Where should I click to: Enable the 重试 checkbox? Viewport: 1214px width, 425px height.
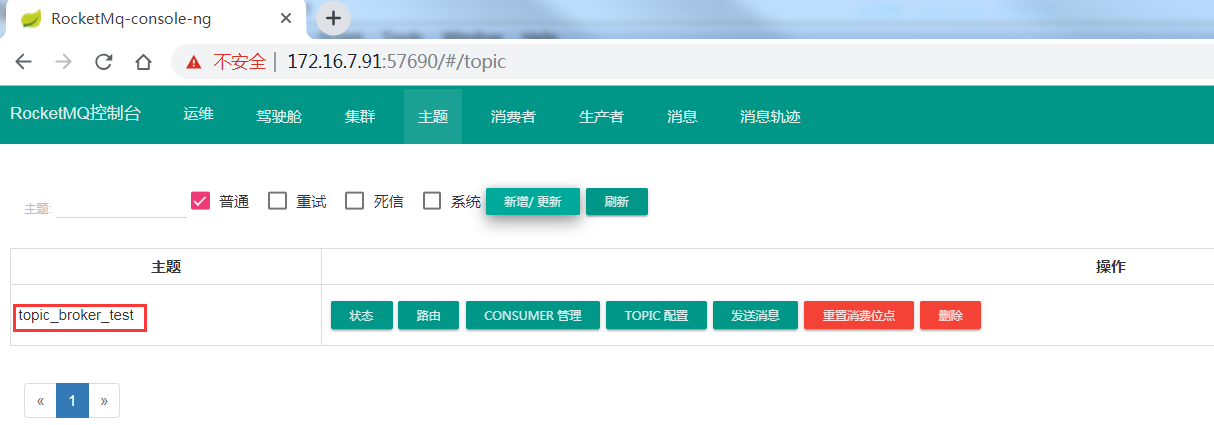coord(277,201)
